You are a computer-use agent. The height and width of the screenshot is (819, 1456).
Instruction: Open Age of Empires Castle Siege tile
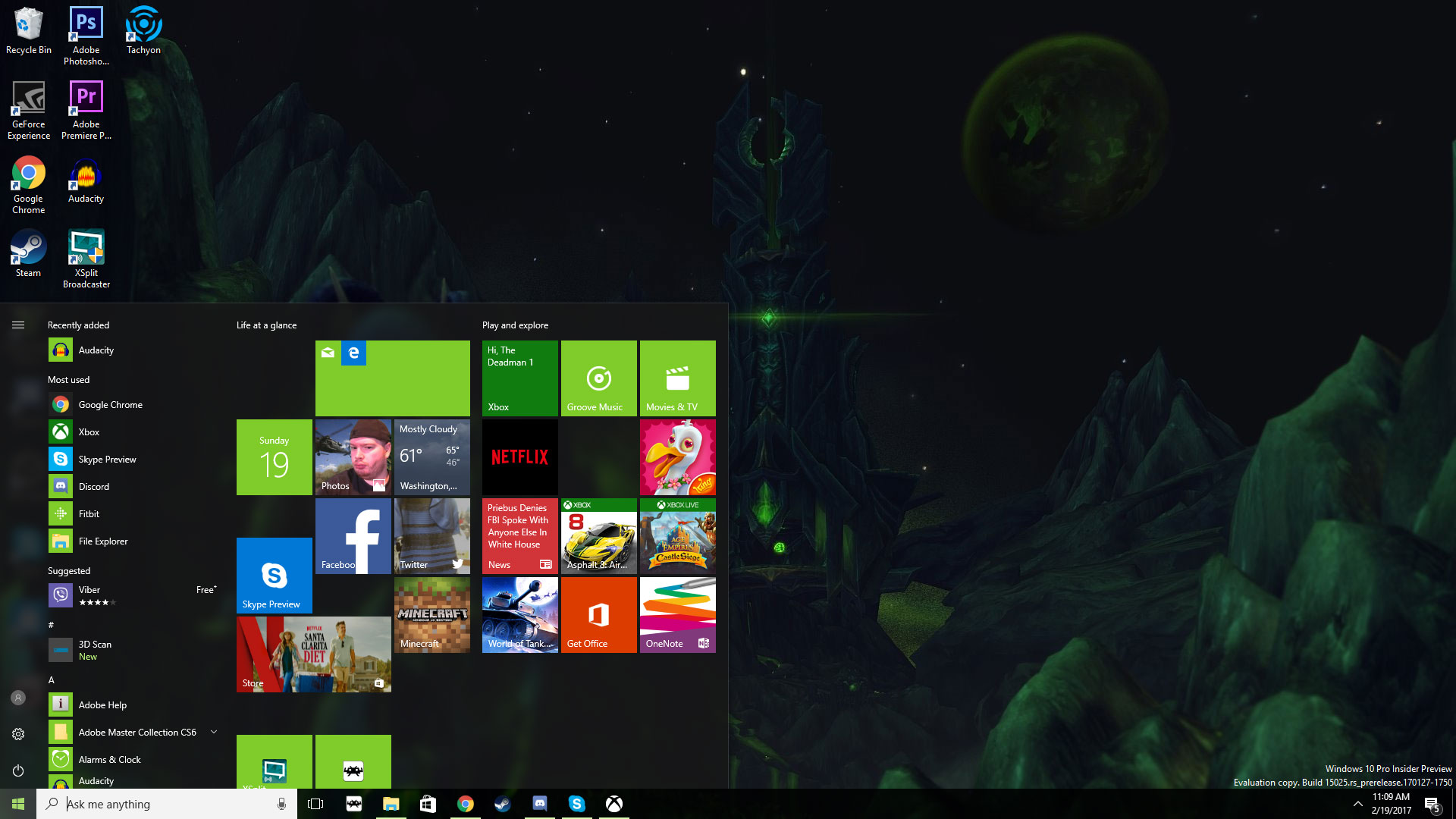point(678,536)
